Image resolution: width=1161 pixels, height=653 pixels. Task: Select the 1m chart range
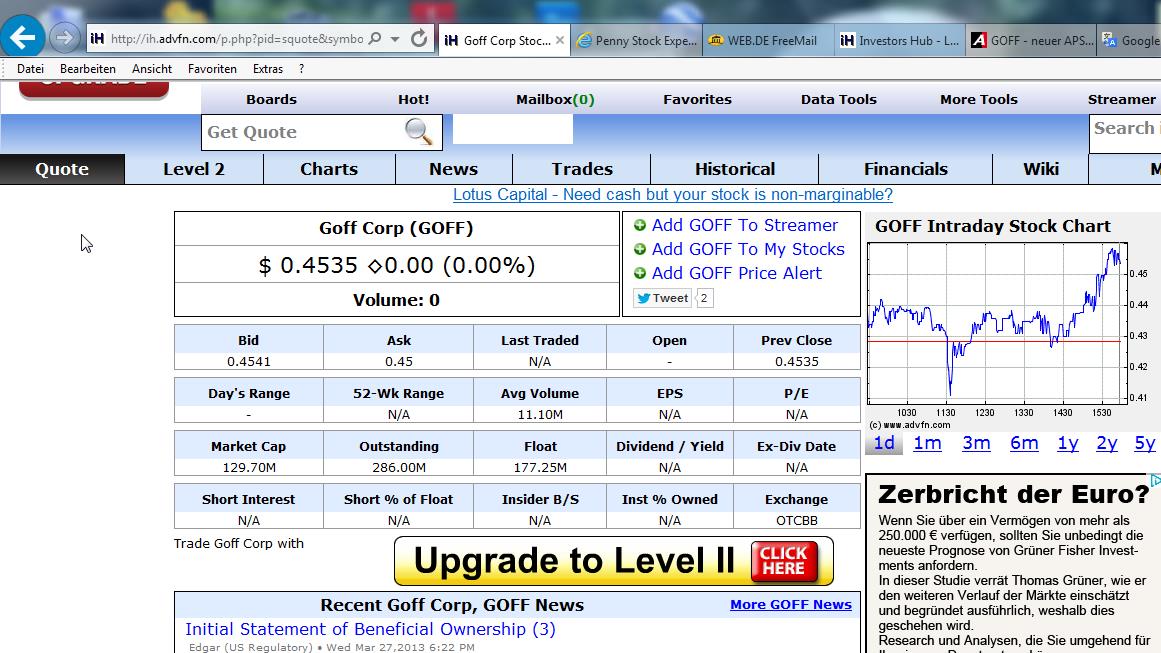pyautogui.click(x=927, y=443)
